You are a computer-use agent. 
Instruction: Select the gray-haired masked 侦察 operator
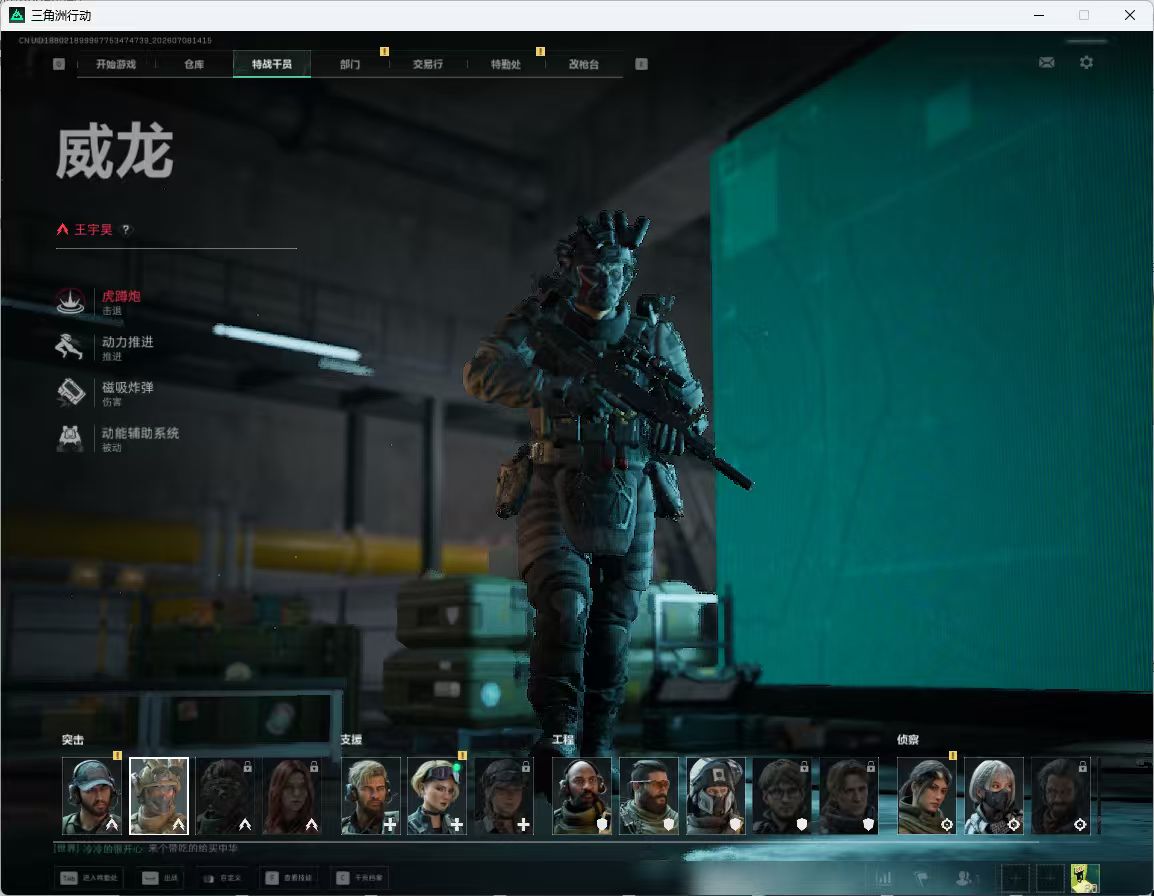(994, 796)
